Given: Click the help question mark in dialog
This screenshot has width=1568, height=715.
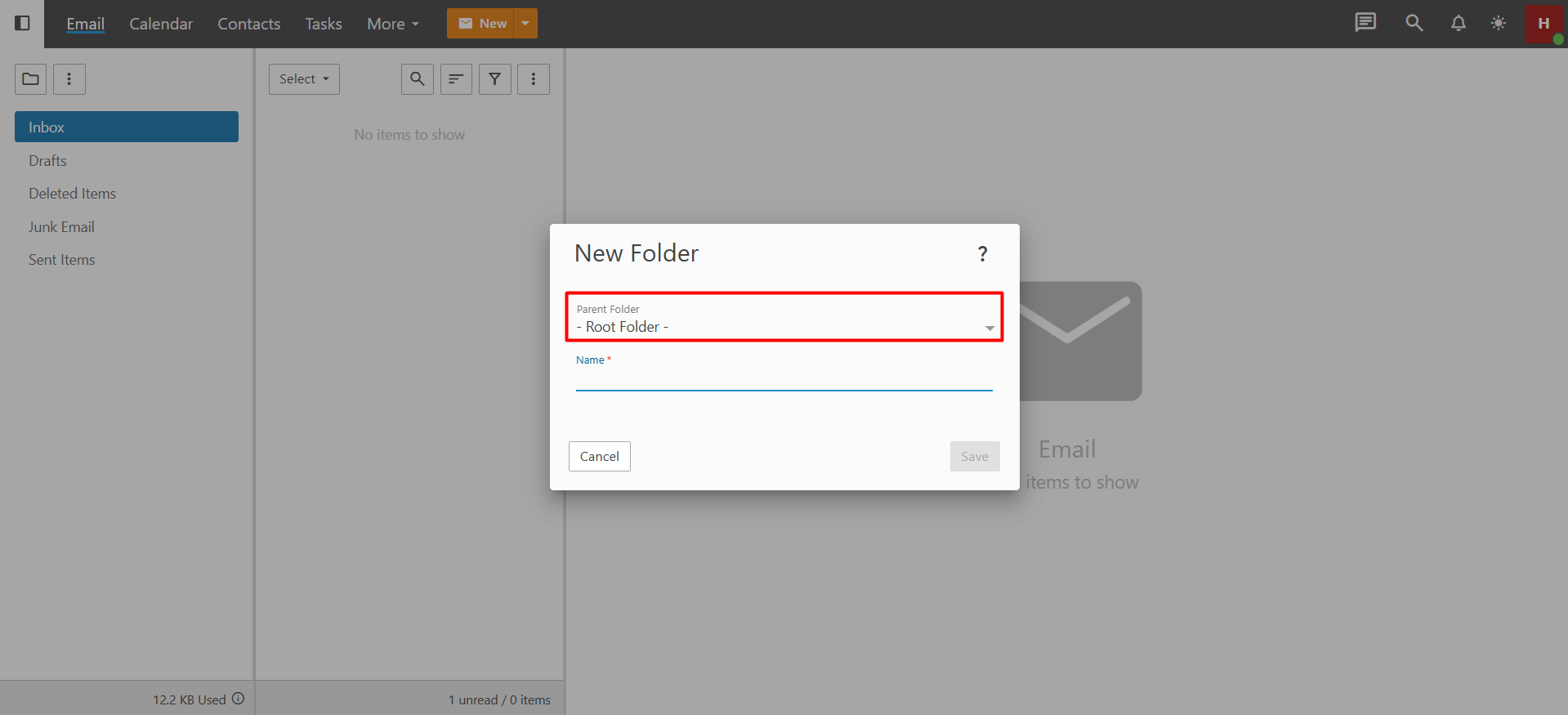Looking at the screenshot, I should [x=982, y=254].
